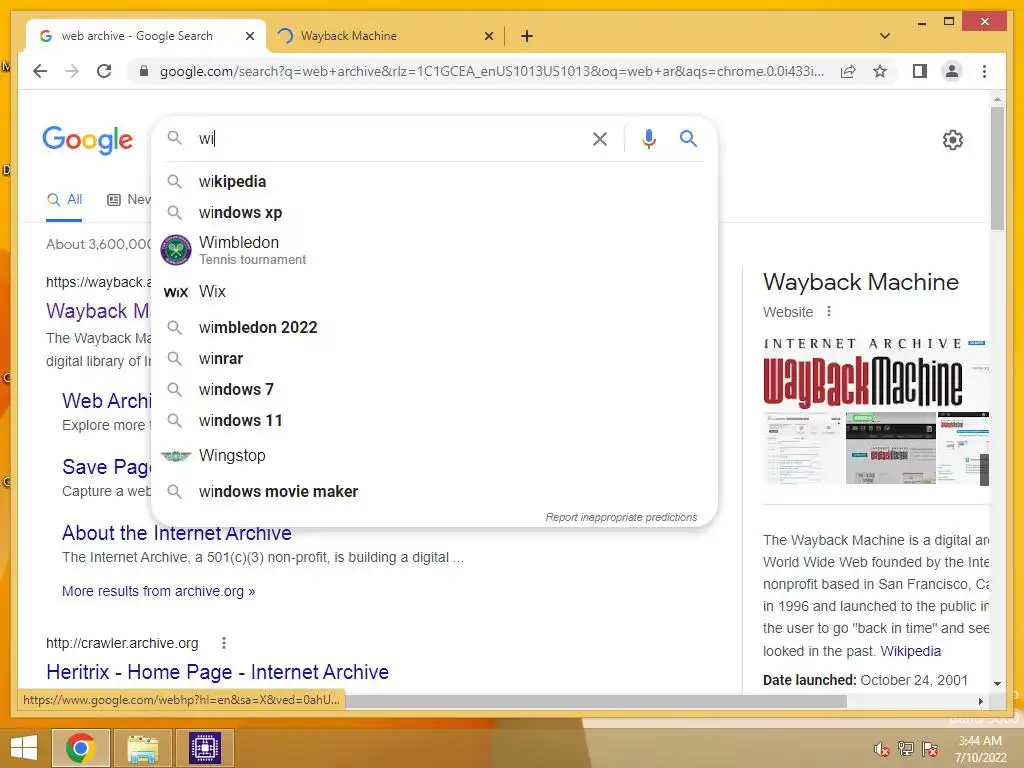Open the Windows Start button
1024x768 pixels.
24,748
